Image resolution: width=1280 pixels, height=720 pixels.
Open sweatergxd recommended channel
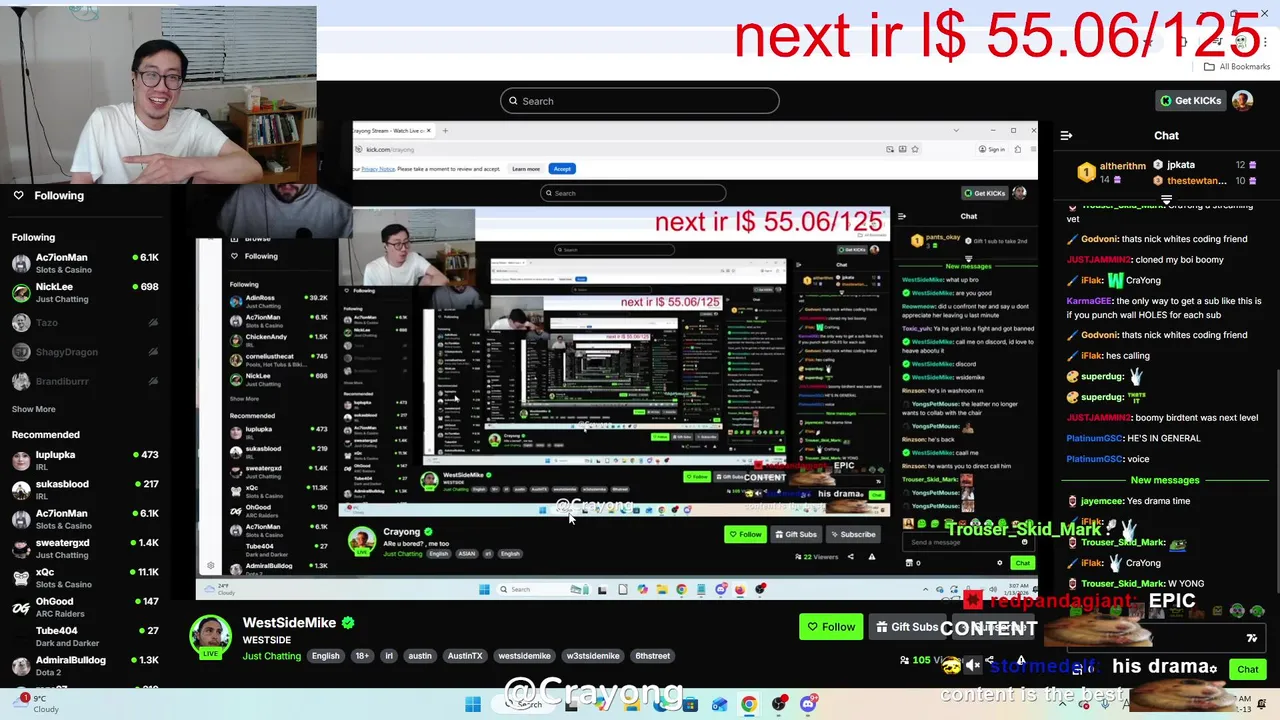pos(85,548)
